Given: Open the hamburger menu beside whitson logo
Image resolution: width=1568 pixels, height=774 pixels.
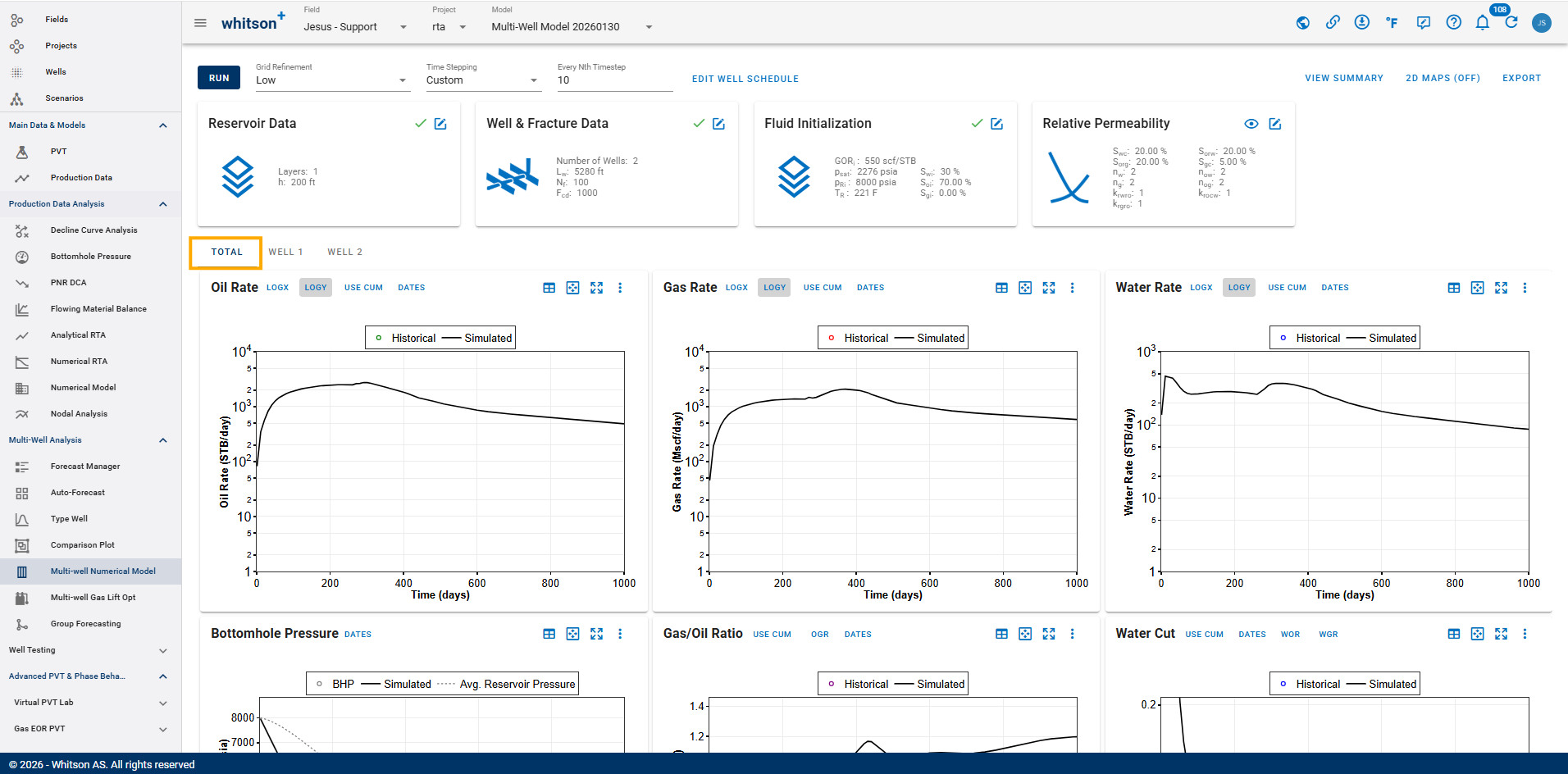Looking at the screenshot, I should click(x=200, y=23).
